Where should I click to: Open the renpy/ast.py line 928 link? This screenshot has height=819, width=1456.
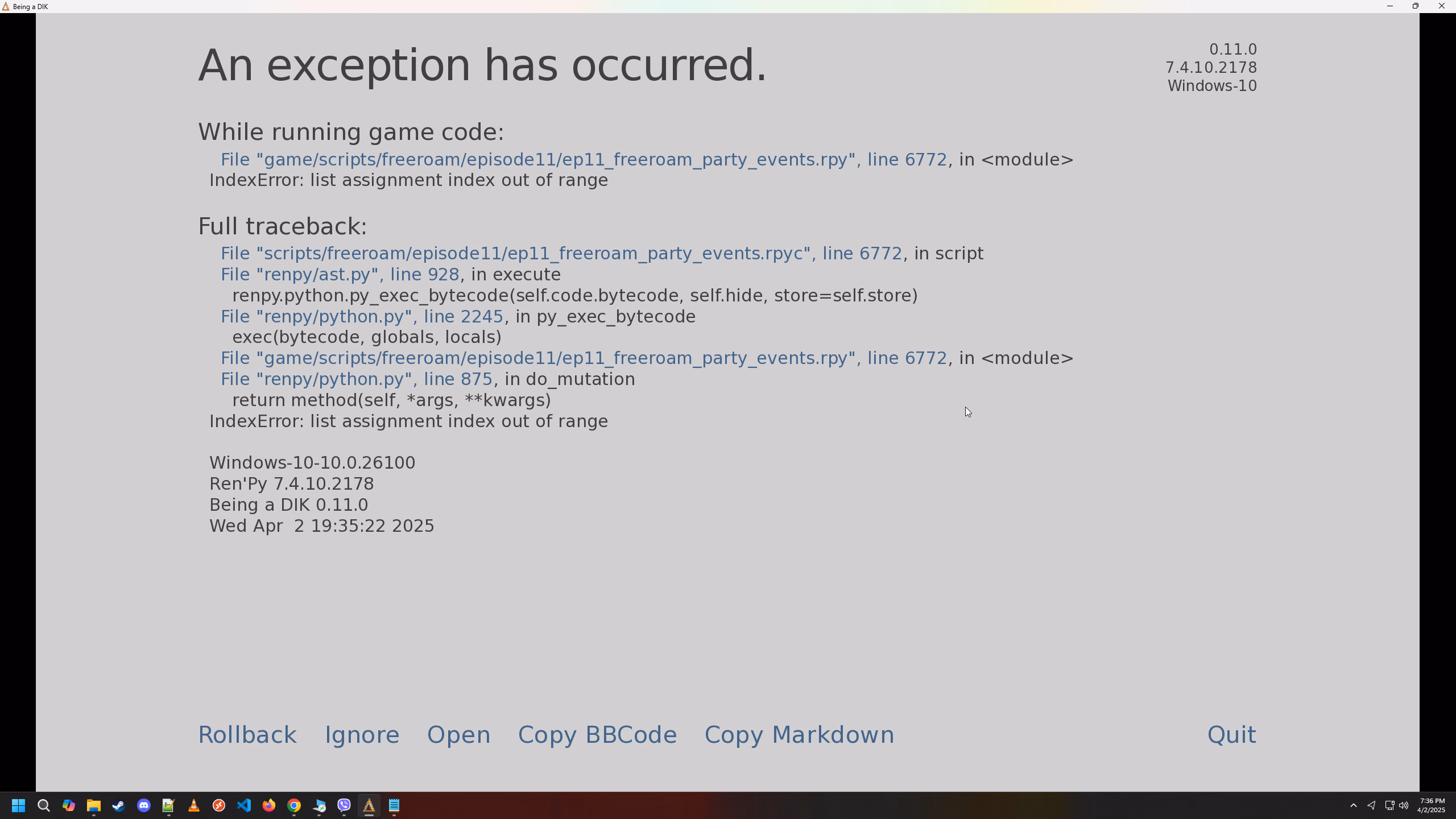click(x=340, y=275)
